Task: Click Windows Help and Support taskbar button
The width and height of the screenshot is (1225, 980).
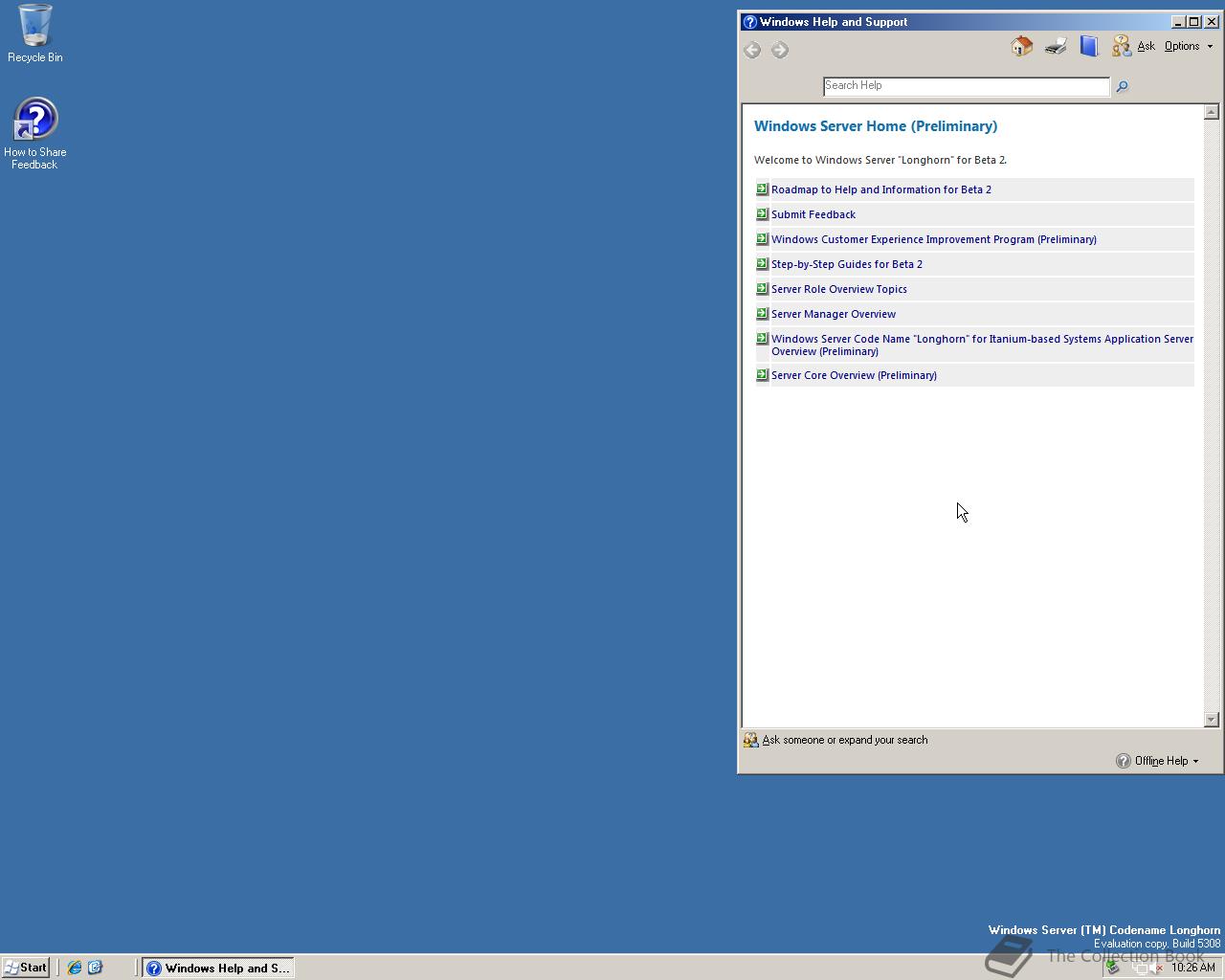Action: (x=218, y=968)
